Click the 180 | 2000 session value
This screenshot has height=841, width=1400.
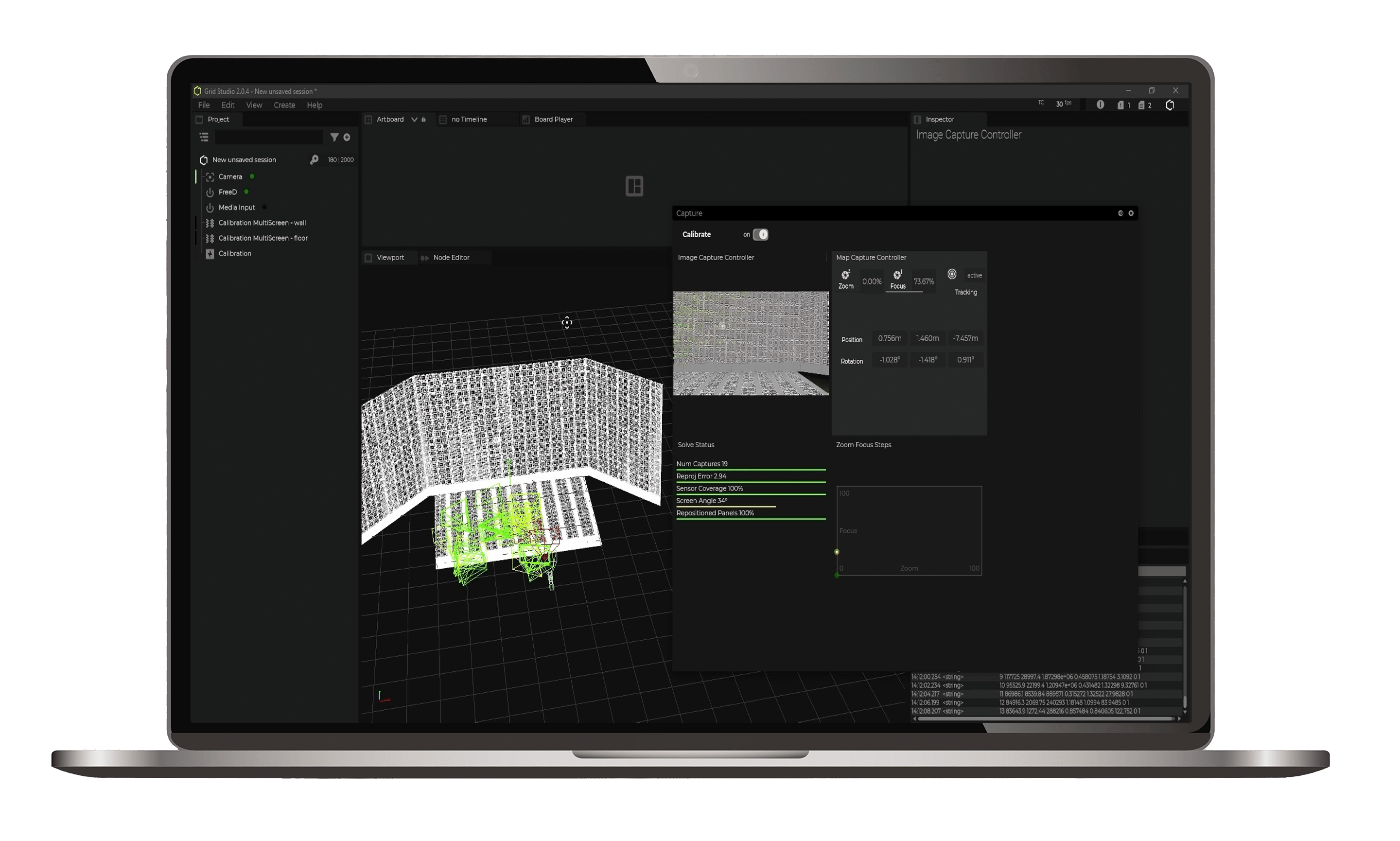340,160
